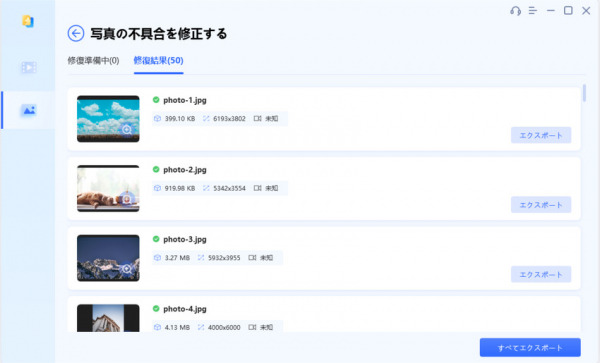This screenshot has width=600, height=363.
Task: Click すべてエクスポート button
Action: [530, 347]
